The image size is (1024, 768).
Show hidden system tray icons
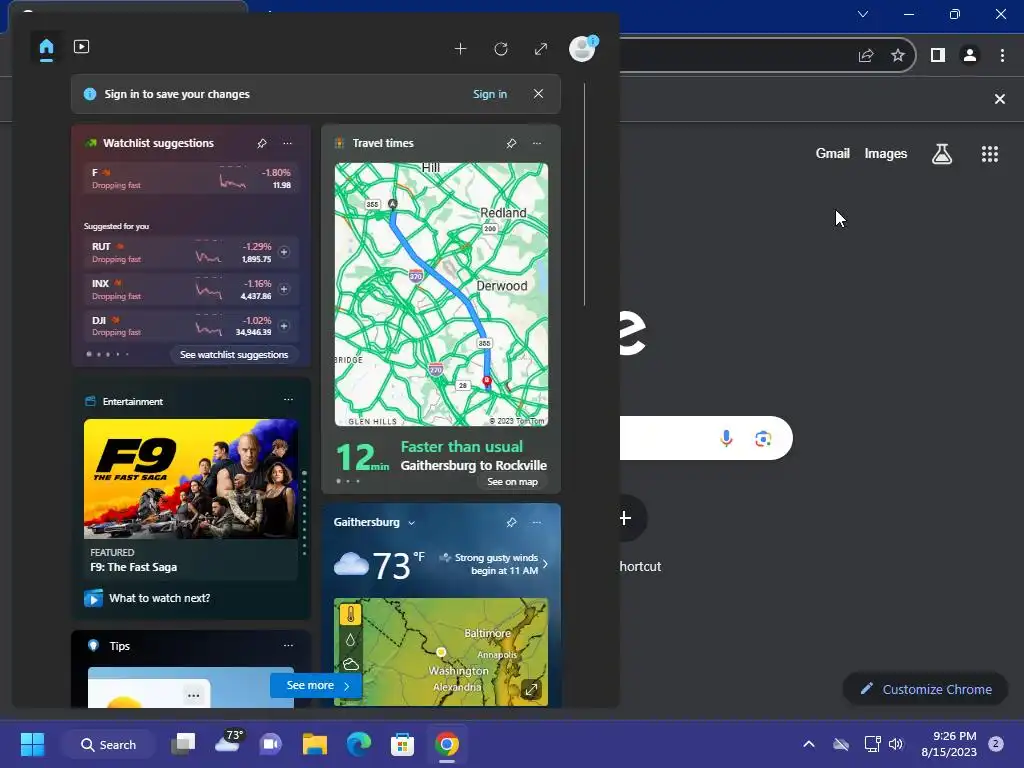808,744
